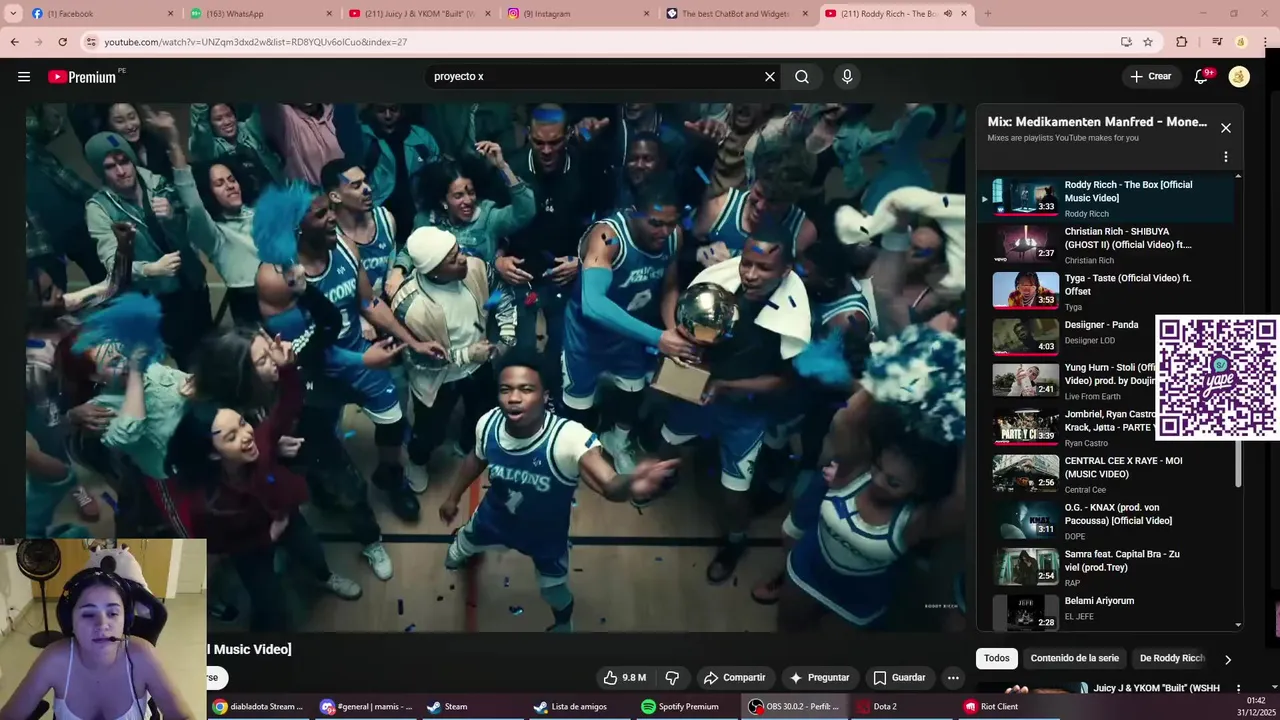The image size is (1280, 720).
Task: Open Chrome extensions puzzle icon
Action: coord(1182,42)
